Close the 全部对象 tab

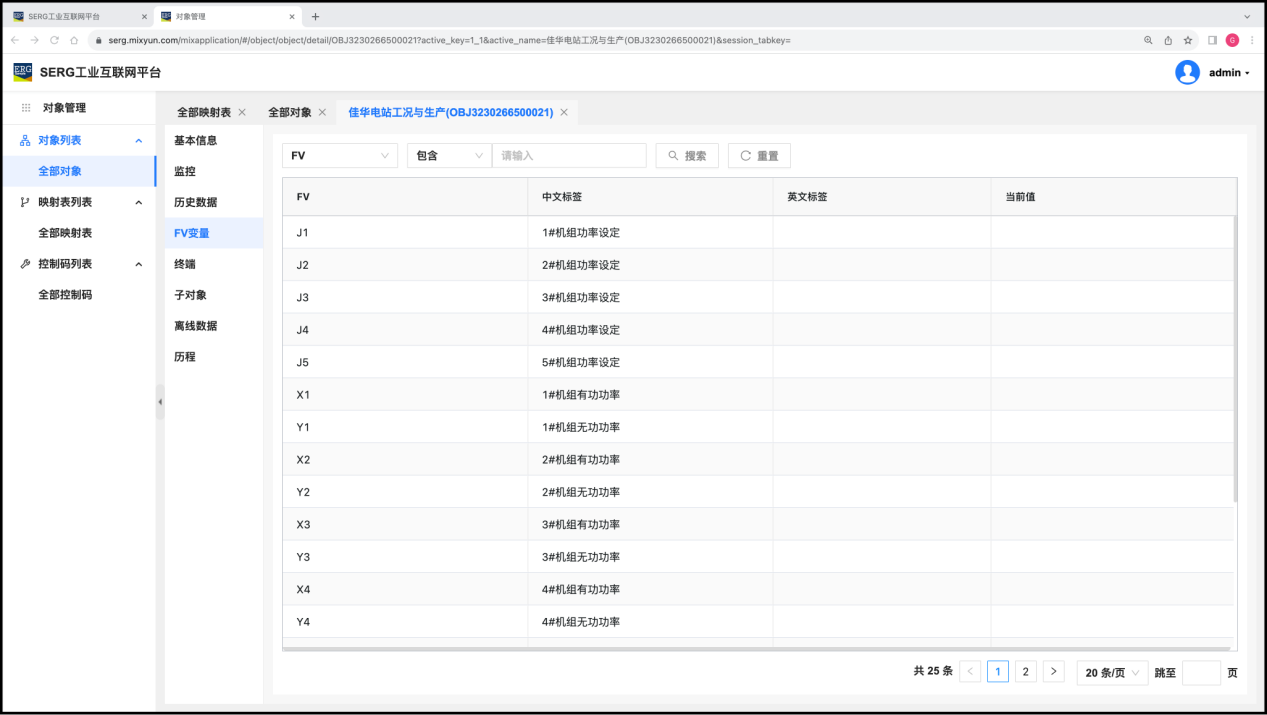click(322, 112)
